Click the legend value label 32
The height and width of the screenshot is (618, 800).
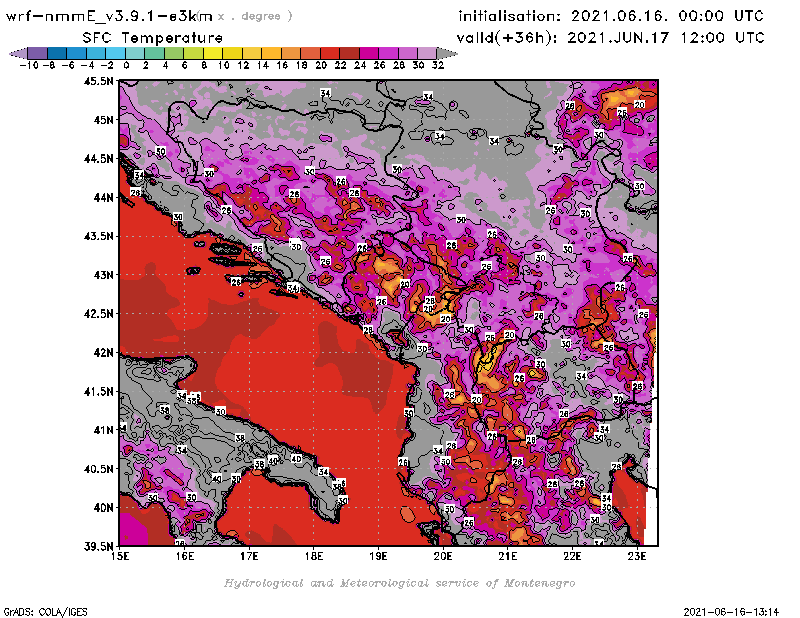(x=438, y=65)
